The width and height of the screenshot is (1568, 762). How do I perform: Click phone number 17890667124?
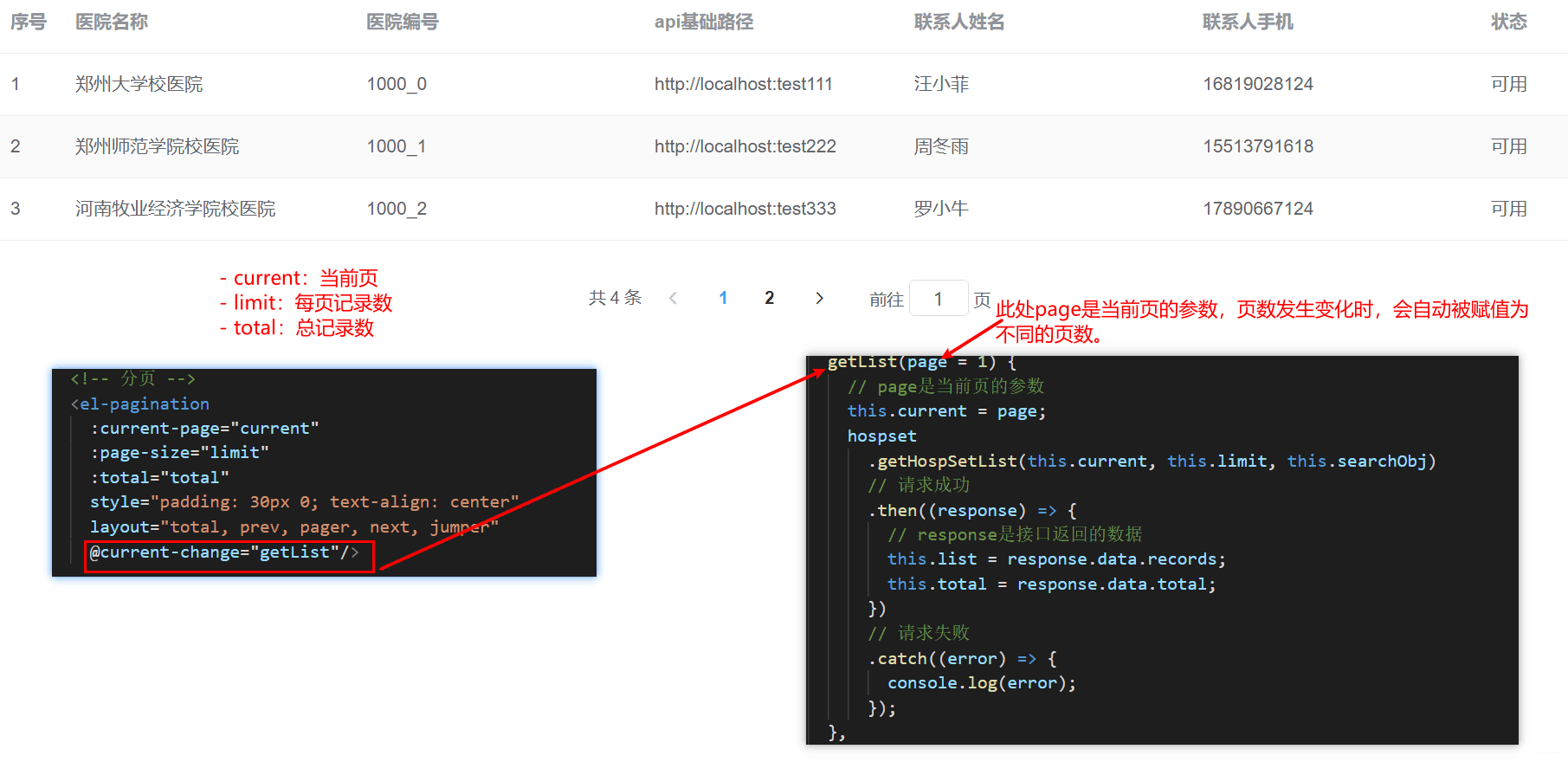coord(1258,209)
